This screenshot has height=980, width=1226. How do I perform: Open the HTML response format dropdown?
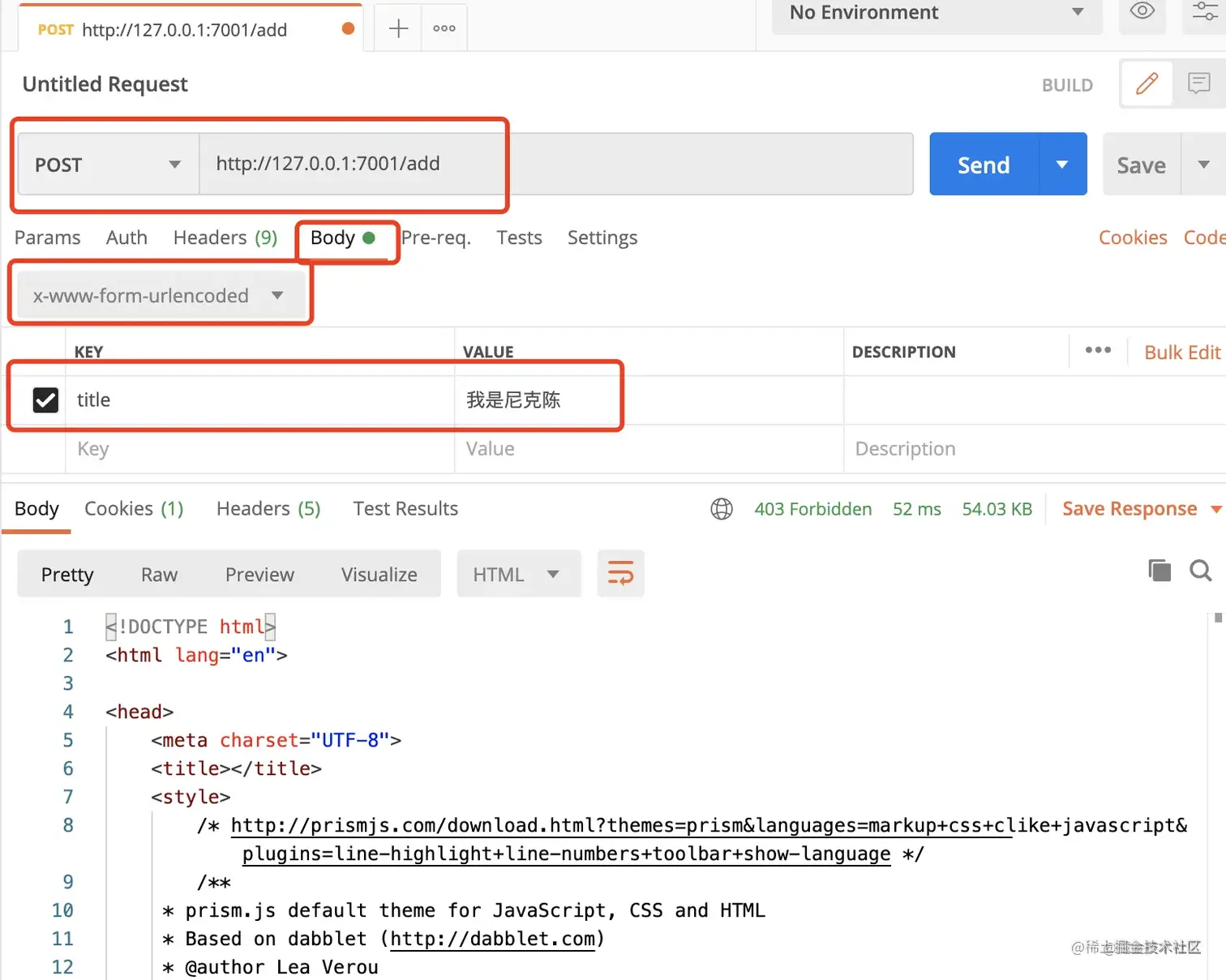(518, 574)
